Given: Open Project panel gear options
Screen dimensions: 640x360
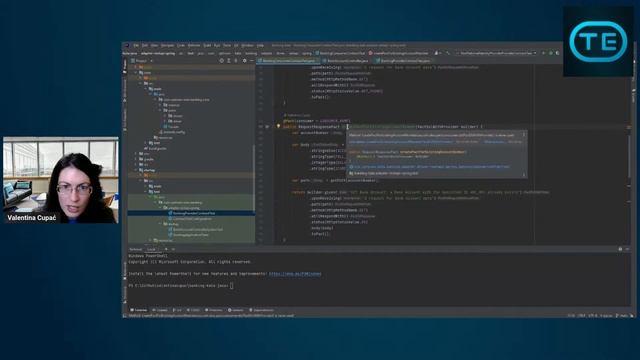Looking at the screenshot, I should 244,61.
